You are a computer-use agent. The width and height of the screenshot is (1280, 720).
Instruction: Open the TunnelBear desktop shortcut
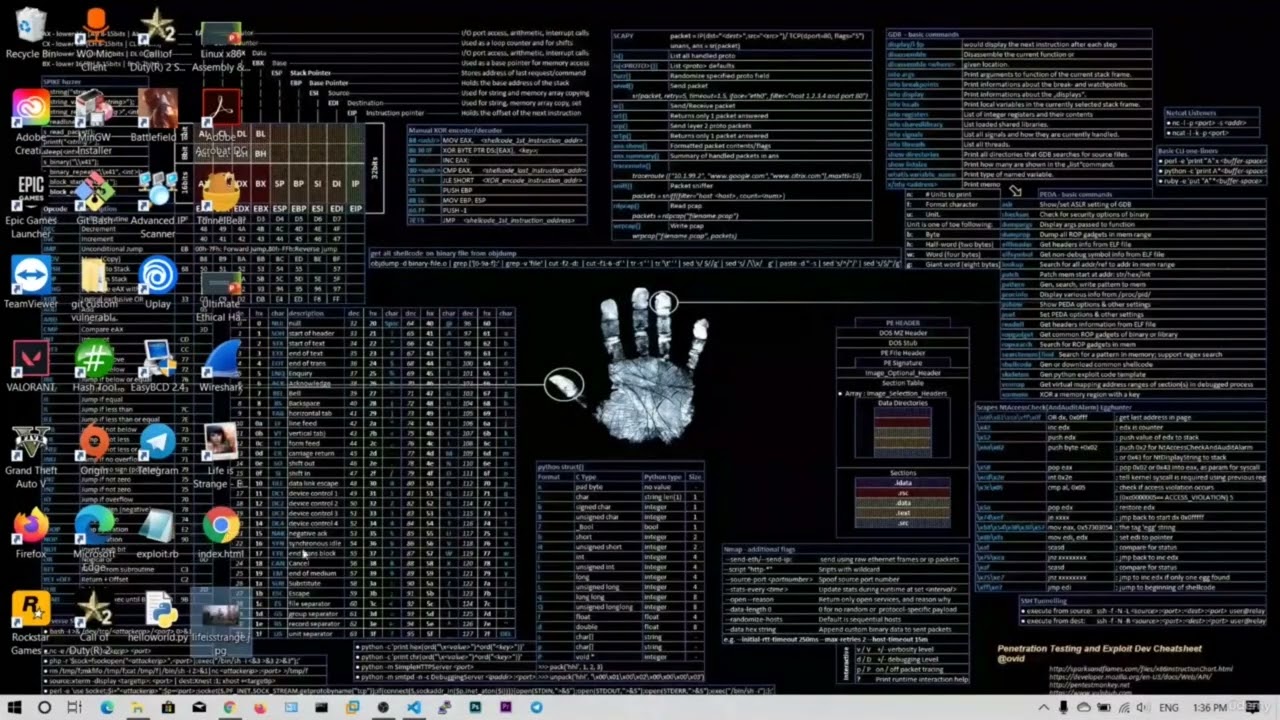pos(220,192)
